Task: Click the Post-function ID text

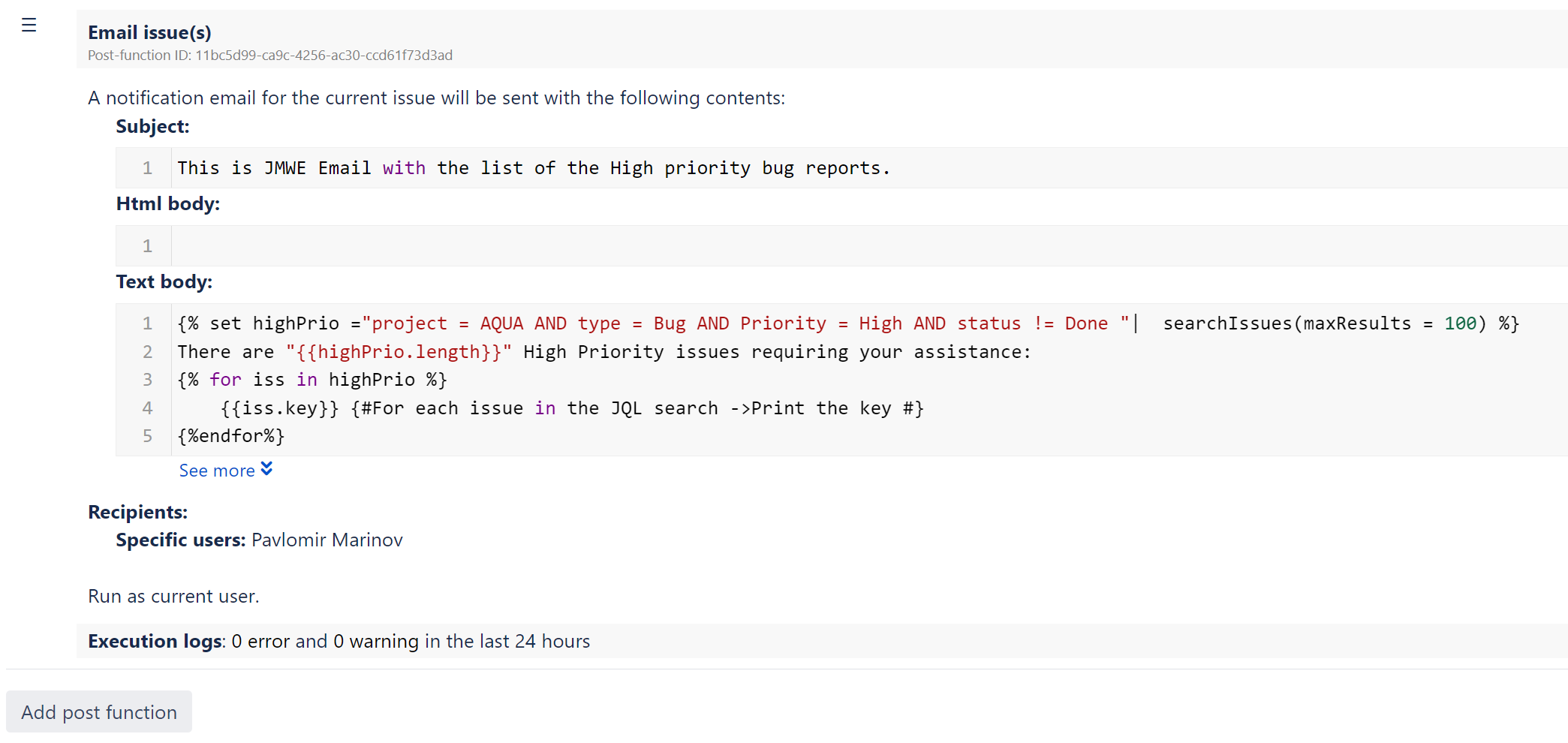Action: pos(269,56)
